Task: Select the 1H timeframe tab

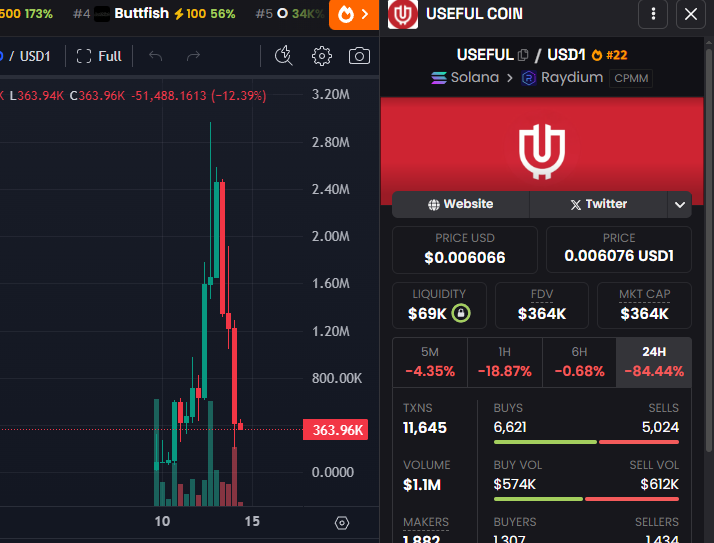Action: point(505,363)
